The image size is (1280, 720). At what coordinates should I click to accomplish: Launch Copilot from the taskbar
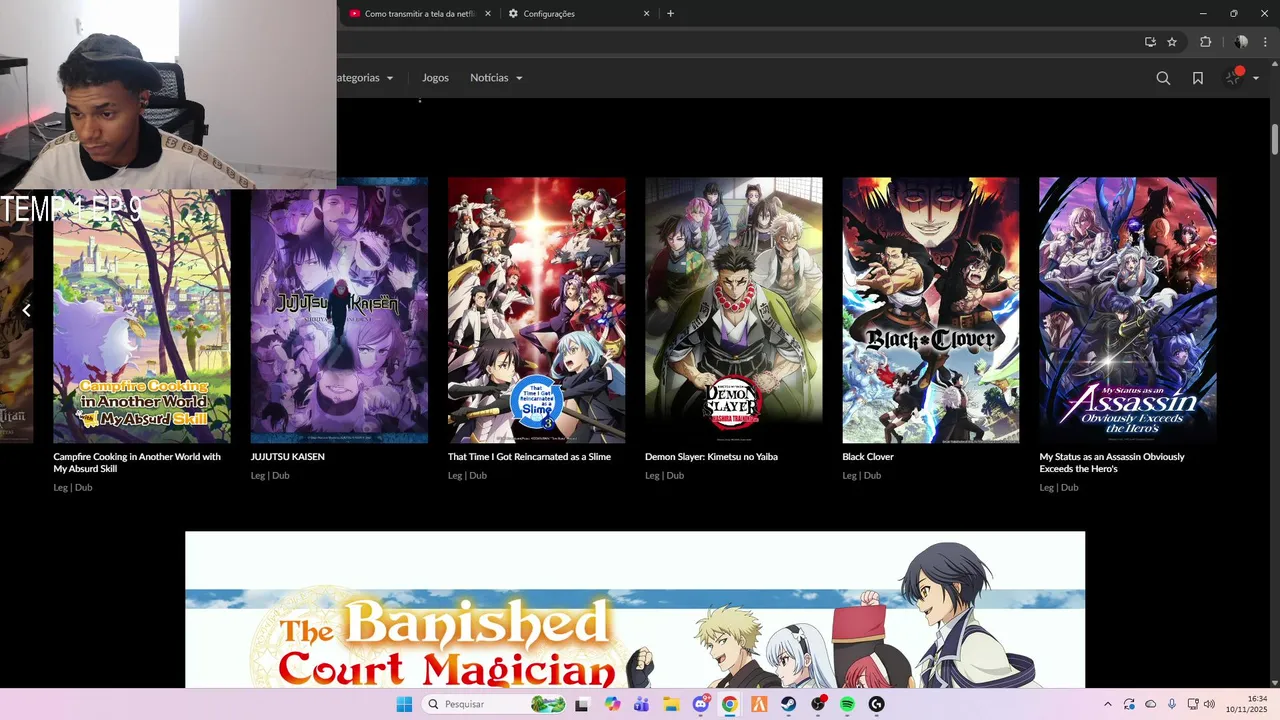[612, 704]
